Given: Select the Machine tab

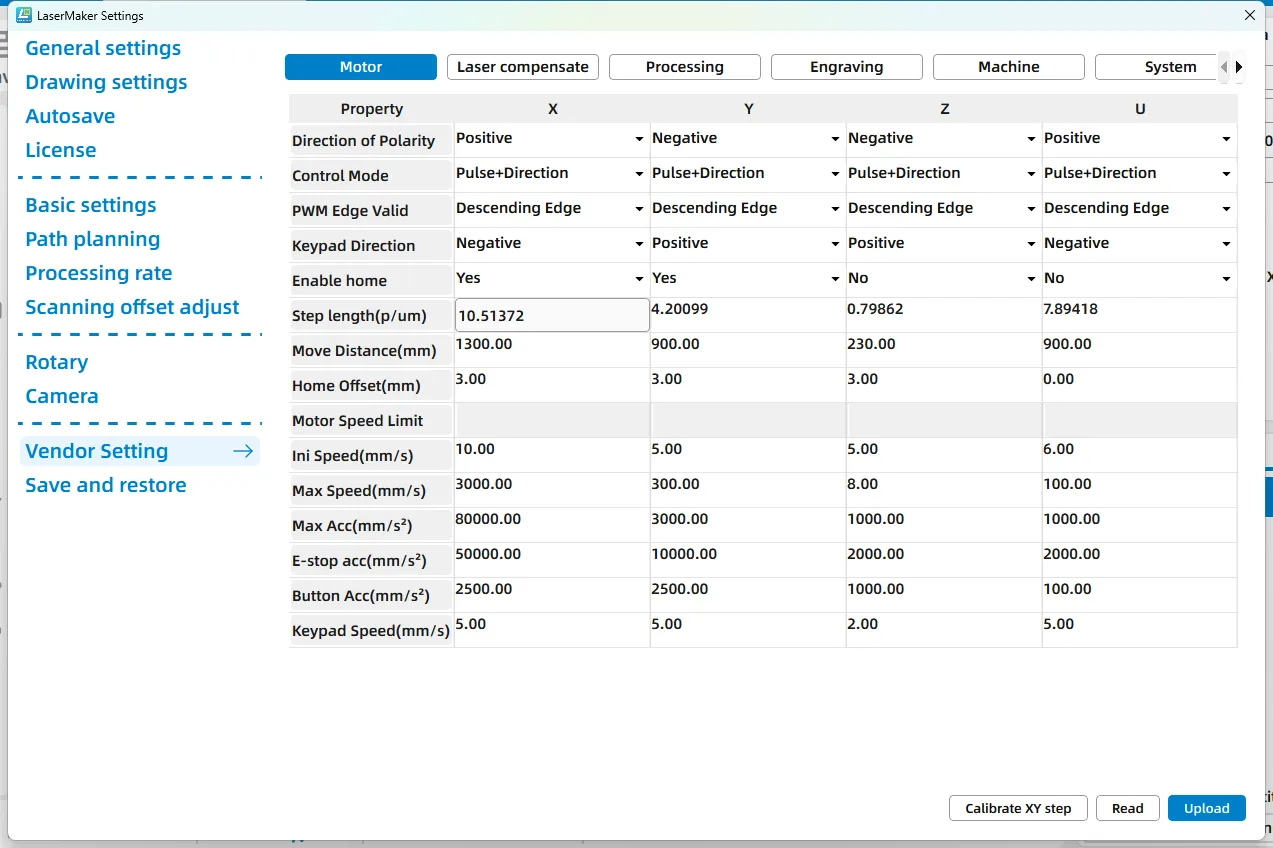Looking at the screenshot, I should click(1008, 67).
